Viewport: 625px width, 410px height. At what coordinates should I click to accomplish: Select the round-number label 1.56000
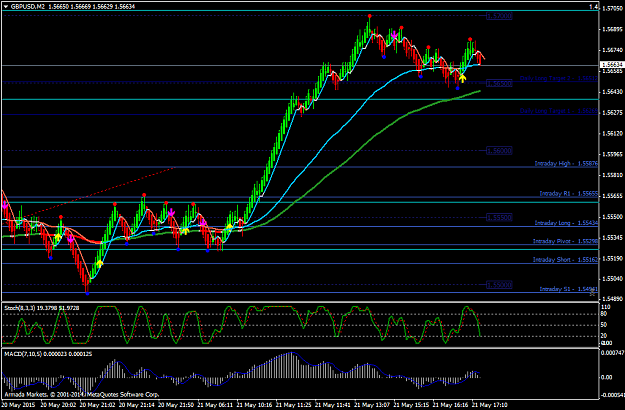pos(499,151)
